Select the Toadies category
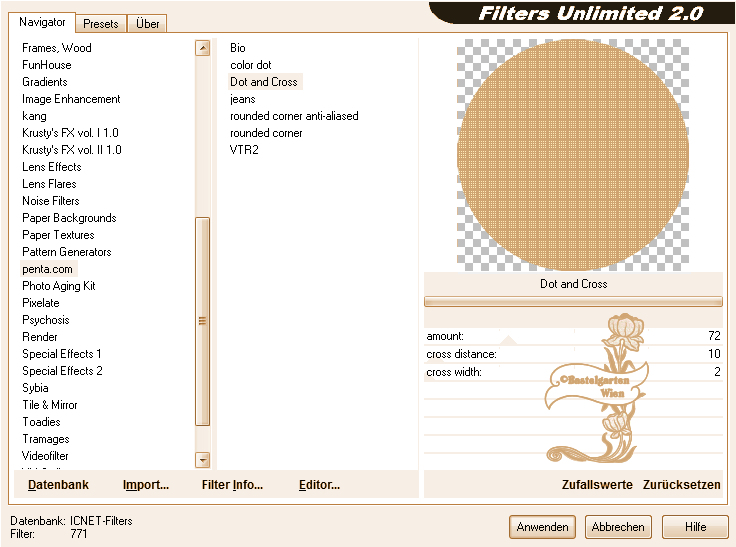Image resolution: width=736 pixels, height=547 pixels. click(x=41, y=422)
